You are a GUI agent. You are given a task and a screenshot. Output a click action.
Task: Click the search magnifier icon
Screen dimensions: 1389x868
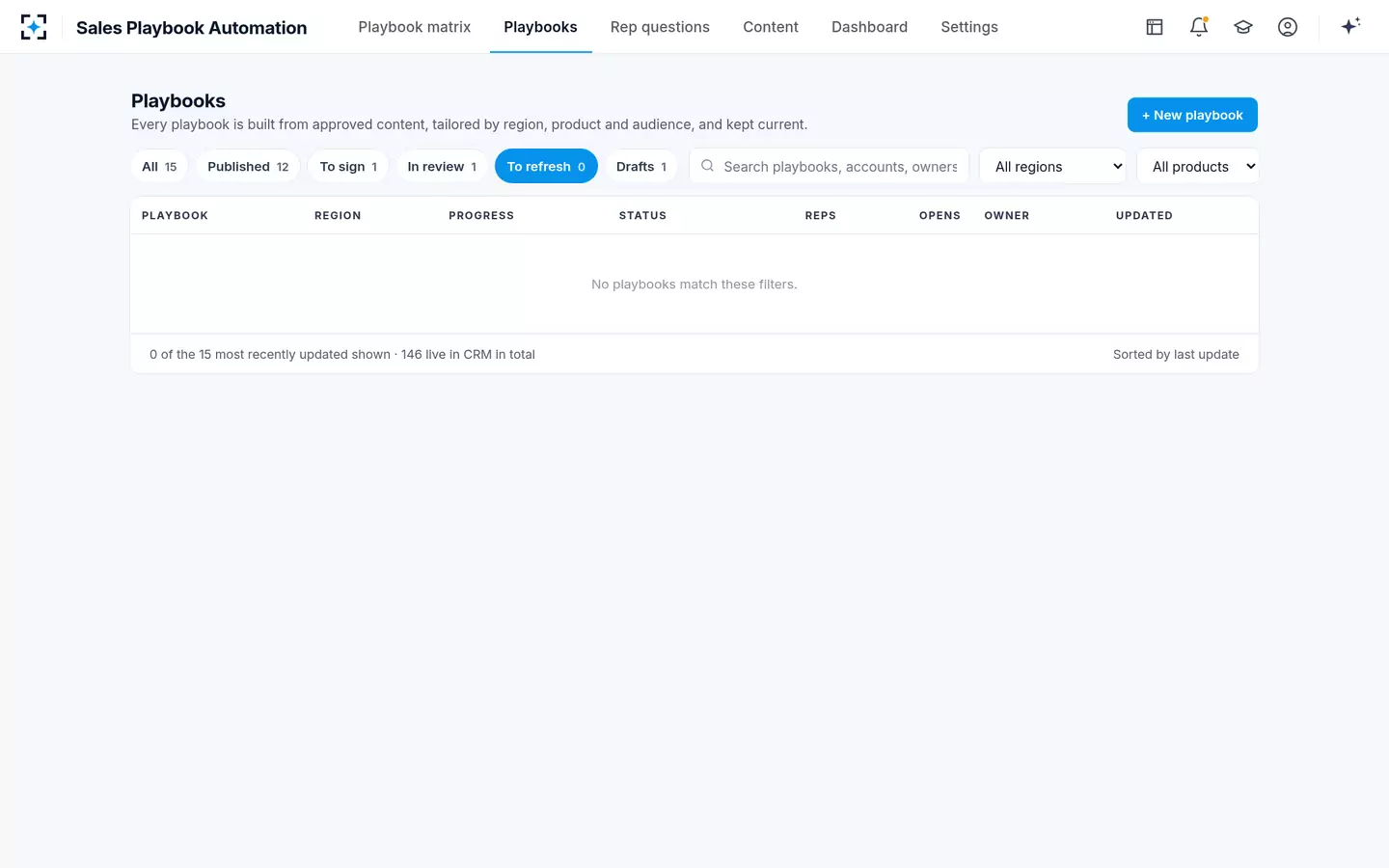707,166
